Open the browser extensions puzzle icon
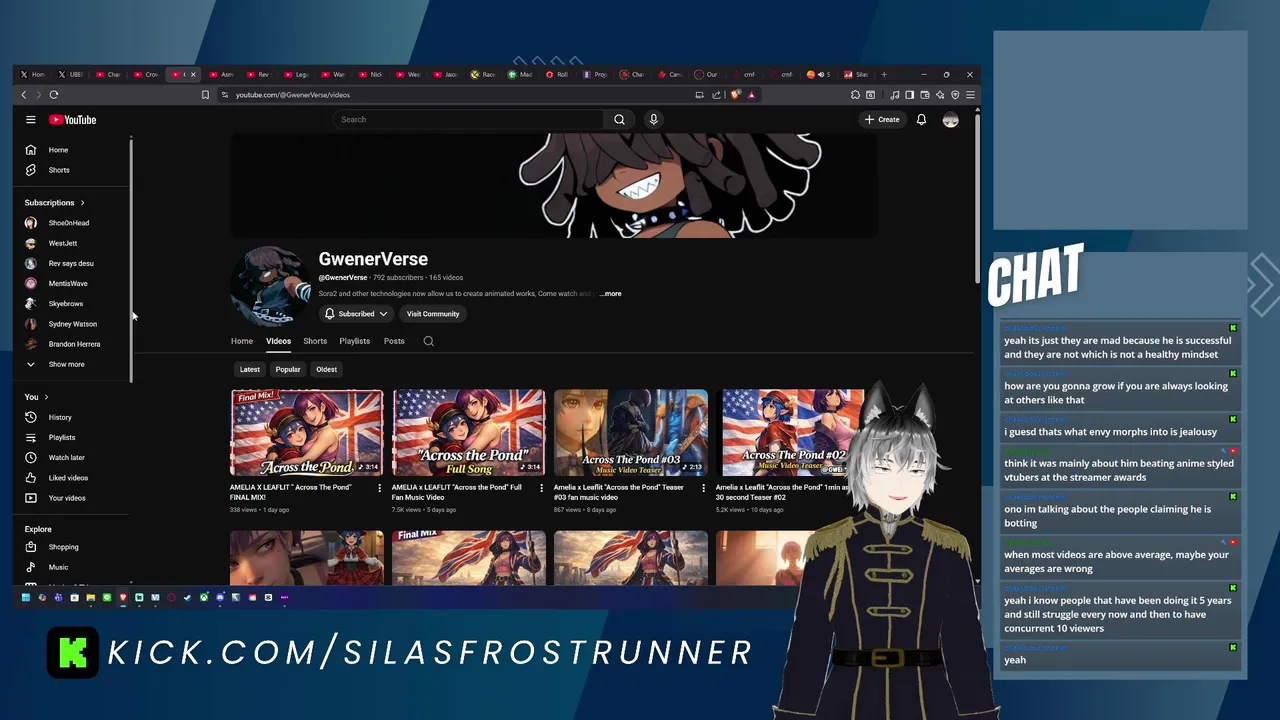This screenshot has width=1280, height=720. click(855, 95)
